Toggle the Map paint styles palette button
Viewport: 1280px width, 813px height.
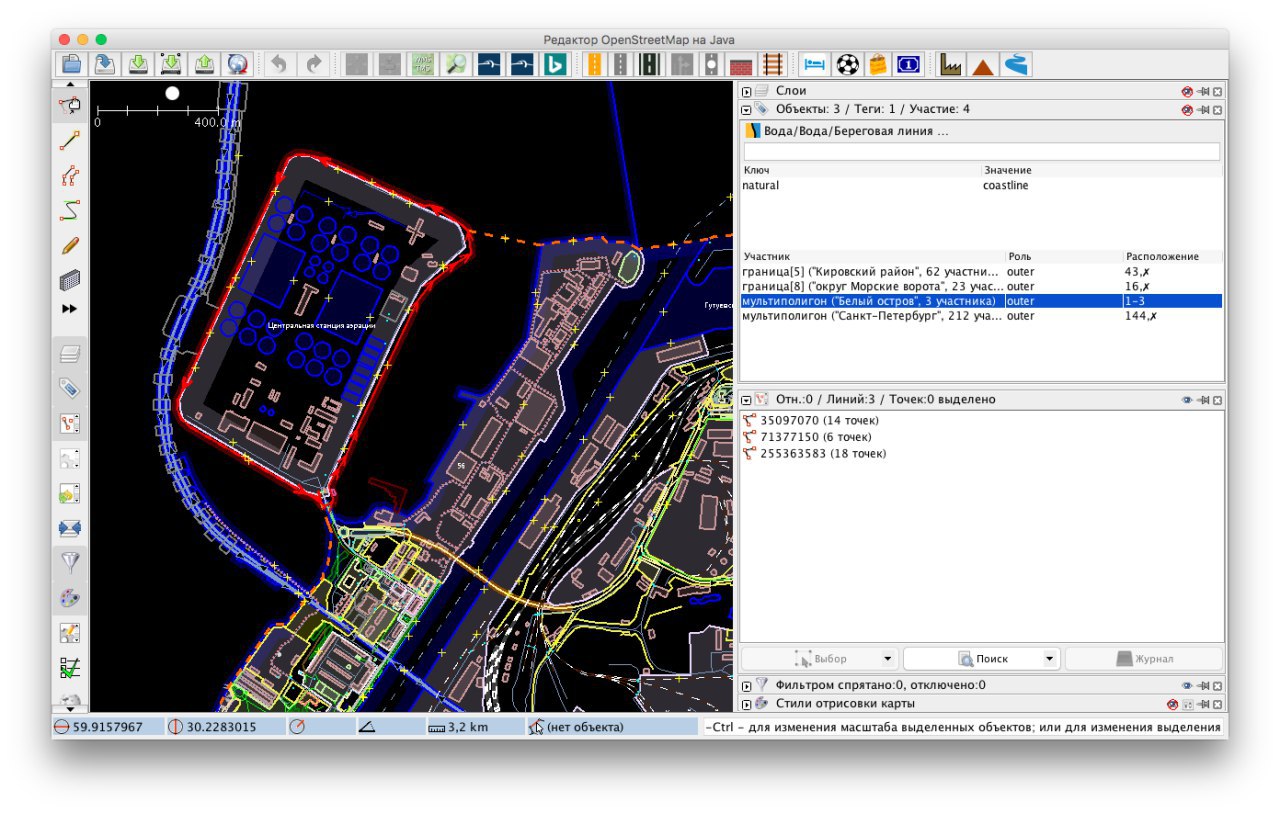(x=70, y=597)
